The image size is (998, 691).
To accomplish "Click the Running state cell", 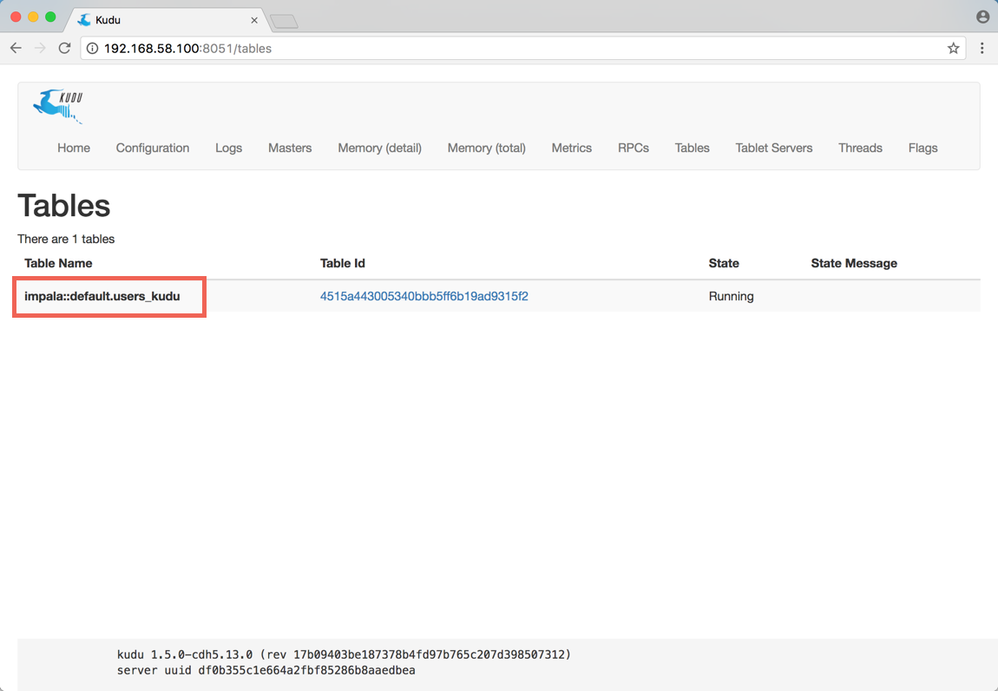I will coord(731,296).
